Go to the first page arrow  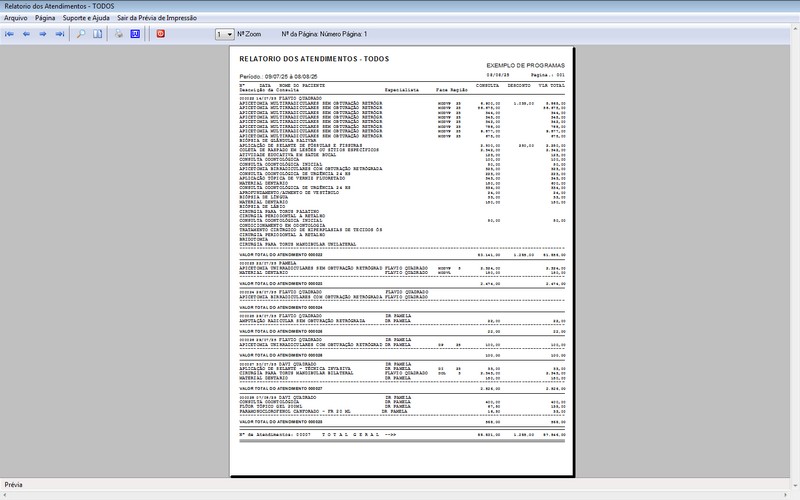point(9,34)
